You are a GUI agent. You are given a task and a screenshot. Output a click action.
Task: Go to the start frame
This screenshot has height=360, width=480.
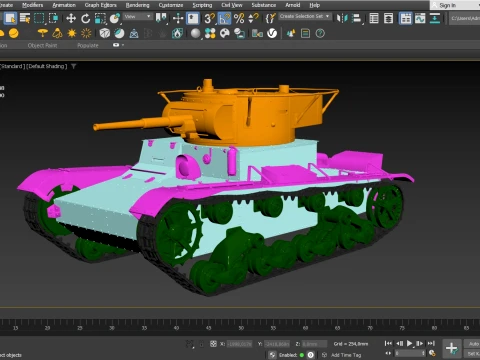(388, 343)
